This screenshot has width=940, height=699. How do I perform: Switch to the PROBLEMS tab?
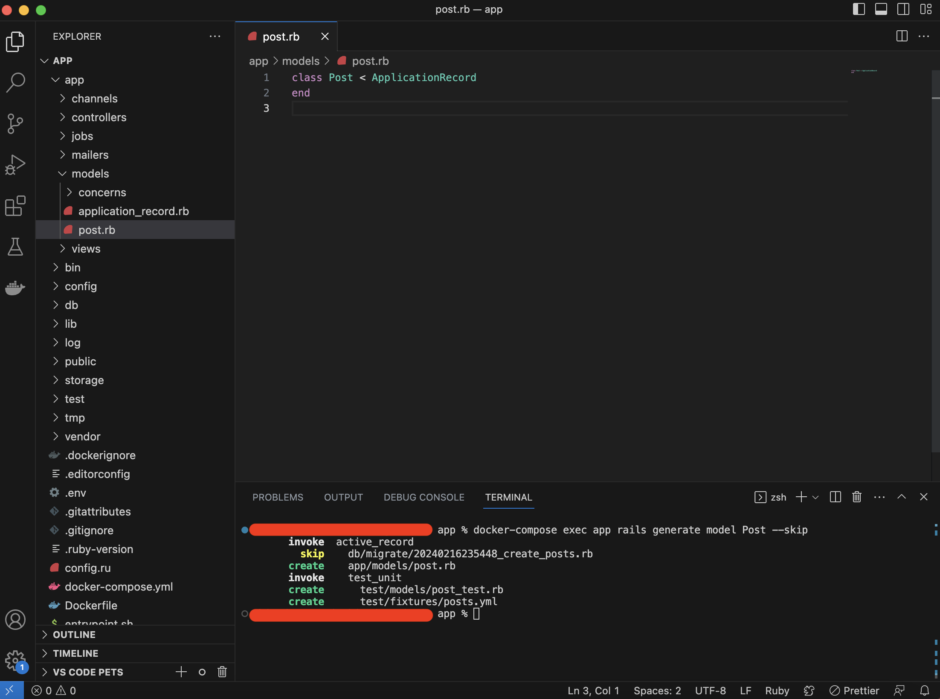277,497
